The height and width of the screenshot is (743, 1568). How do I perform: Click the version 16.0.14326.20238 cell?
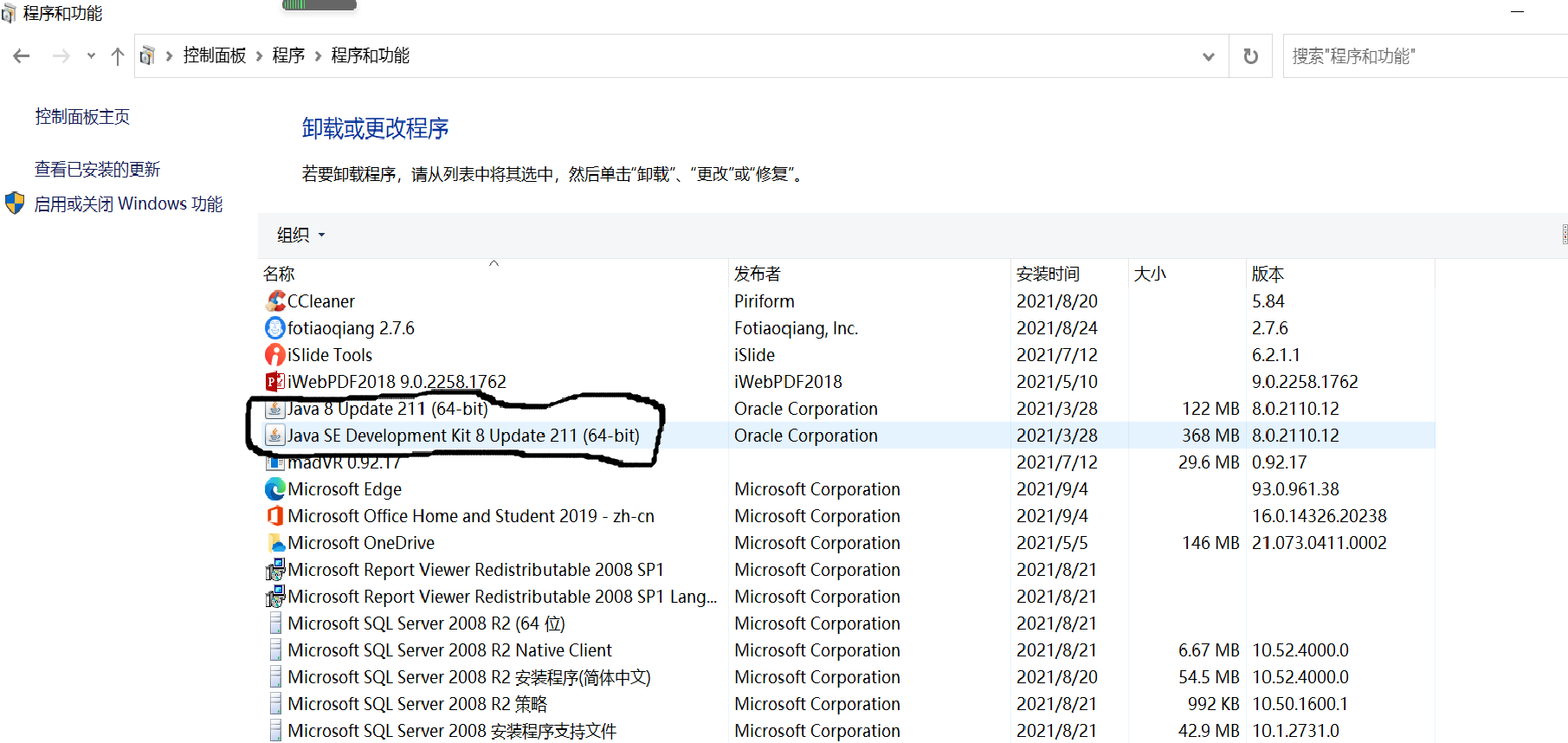tap(1320, 516)
